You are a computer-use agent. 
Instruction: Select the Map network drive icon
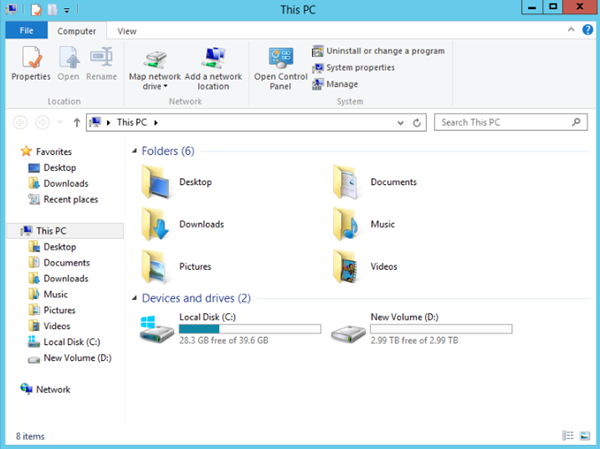tap(155, 59)
